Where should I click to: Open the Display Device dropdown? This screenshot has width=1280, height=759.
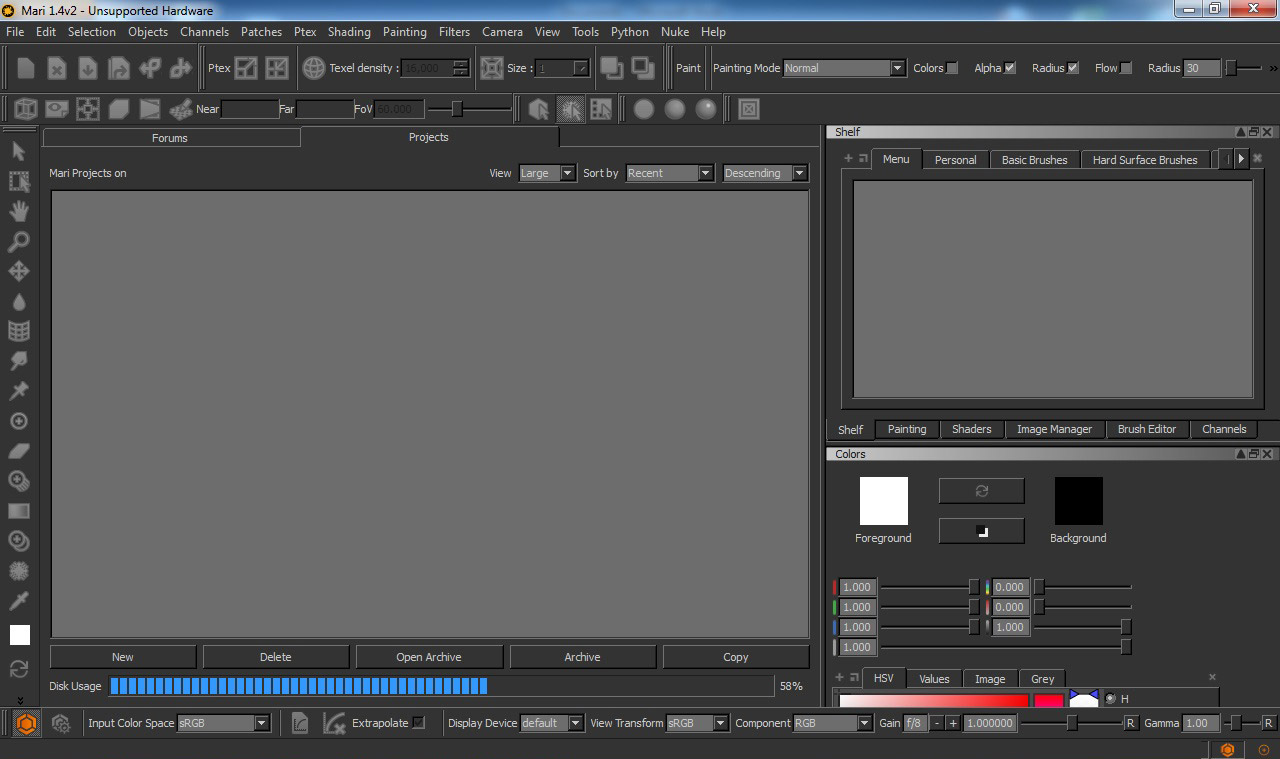552,723
